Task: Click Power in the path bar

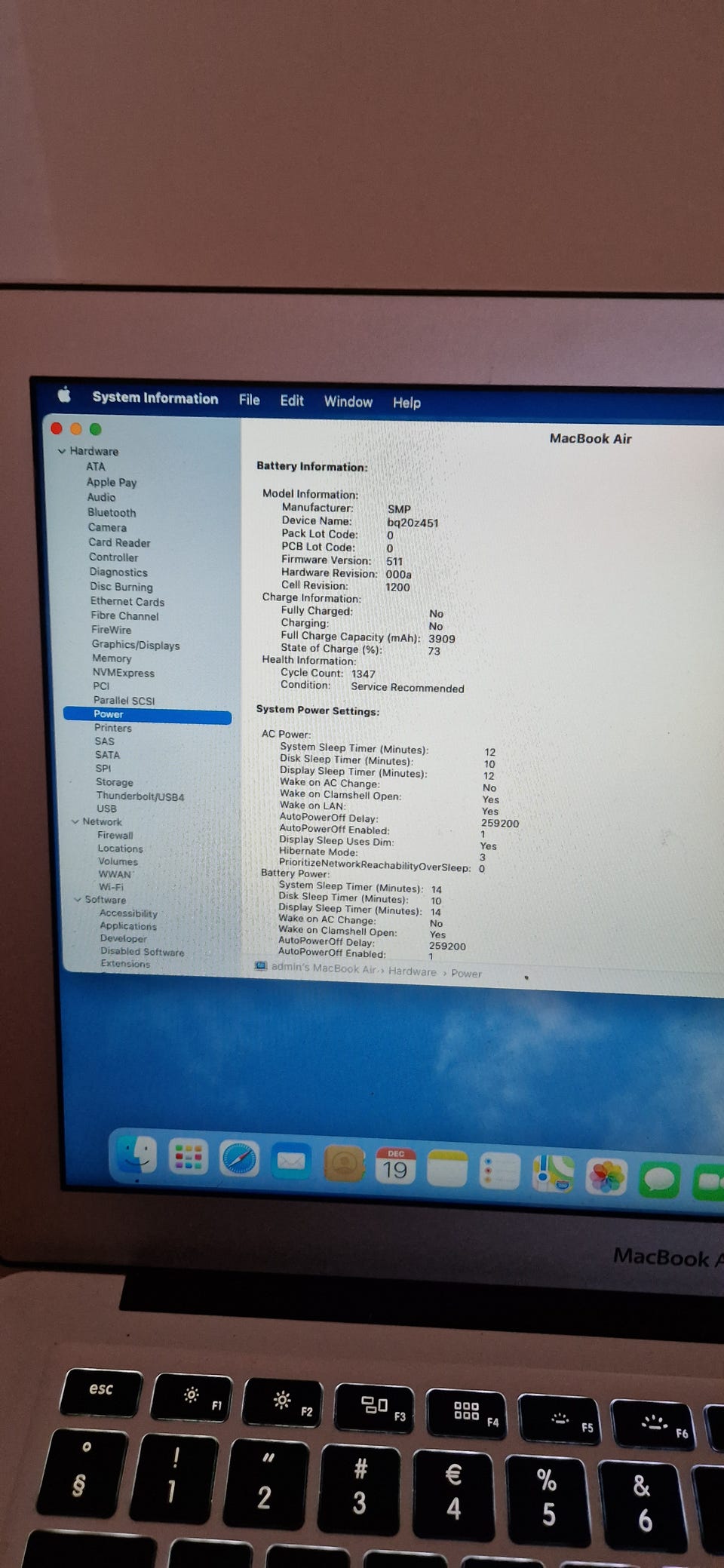Action: pos(466,974)
